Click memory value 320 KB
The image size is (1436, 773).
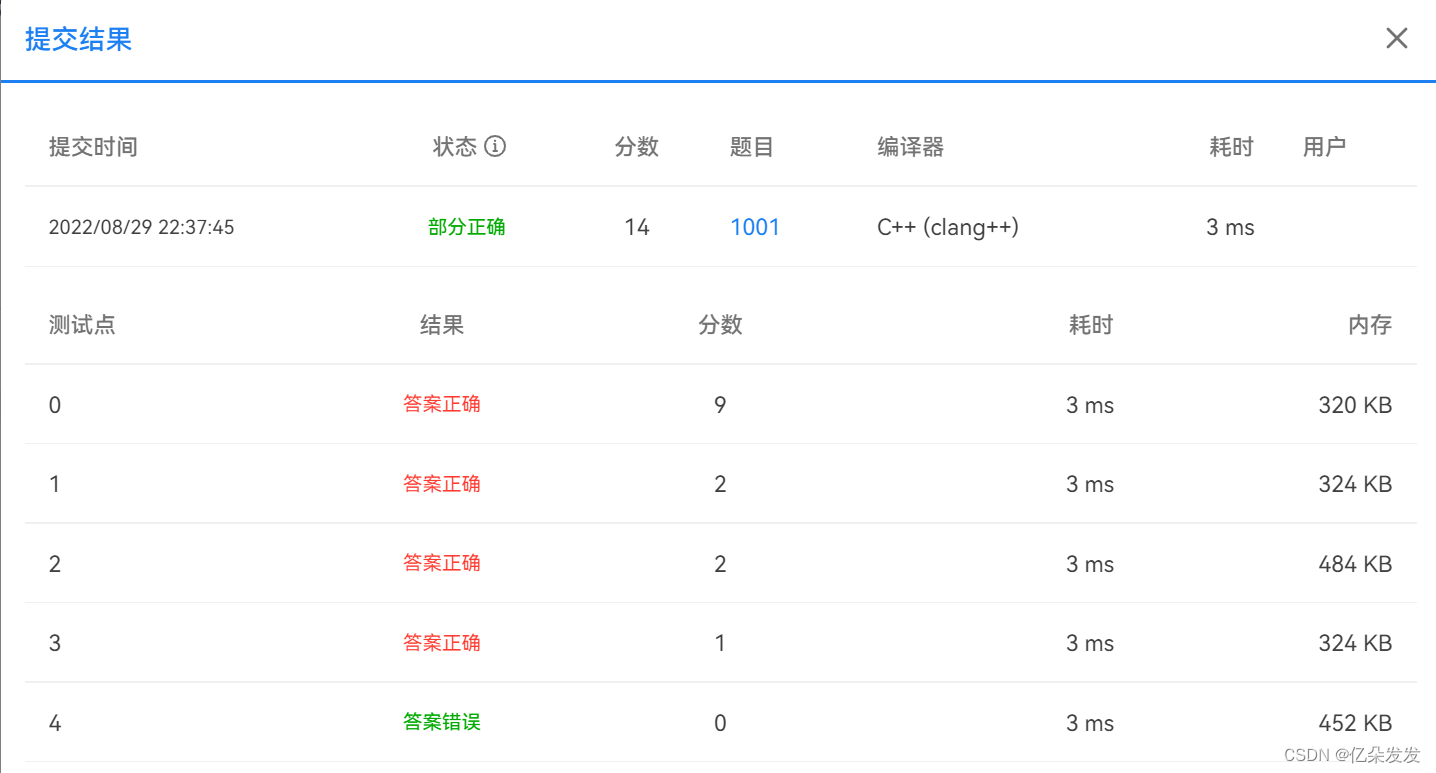(x=1355, y=405)
